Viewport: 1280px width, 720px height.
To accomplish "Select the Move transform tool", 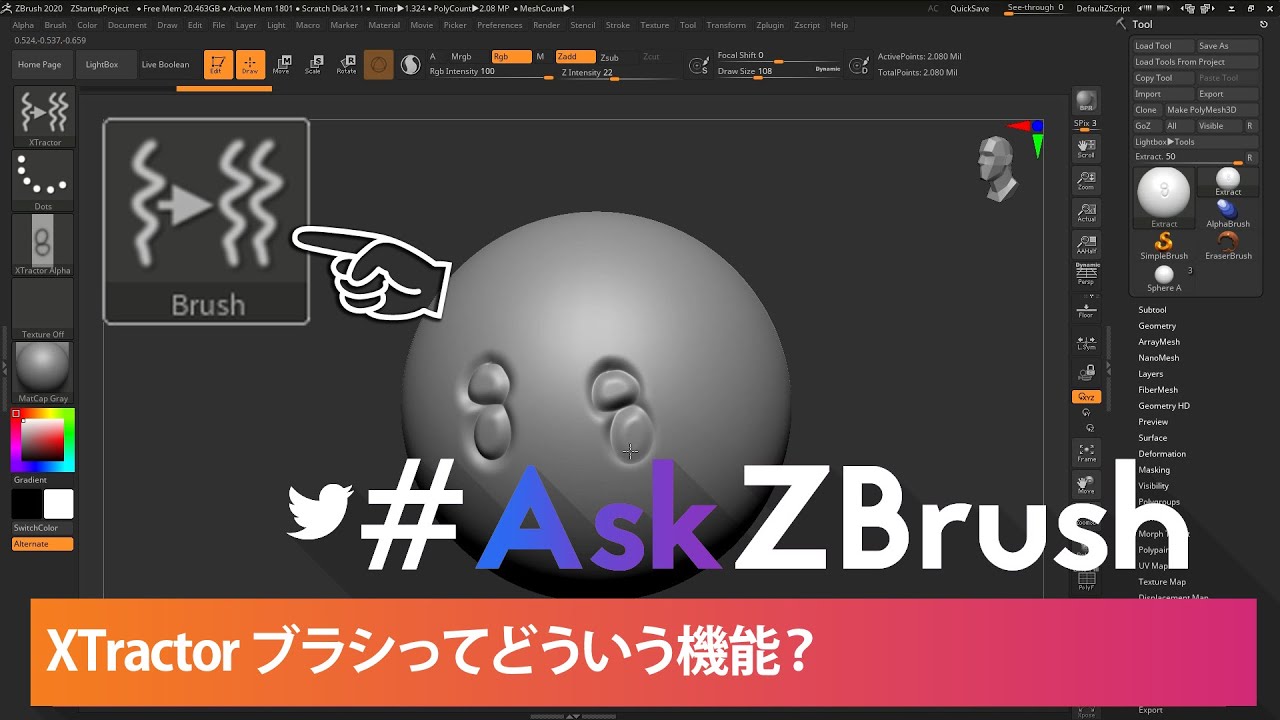I will coord(282,65).
